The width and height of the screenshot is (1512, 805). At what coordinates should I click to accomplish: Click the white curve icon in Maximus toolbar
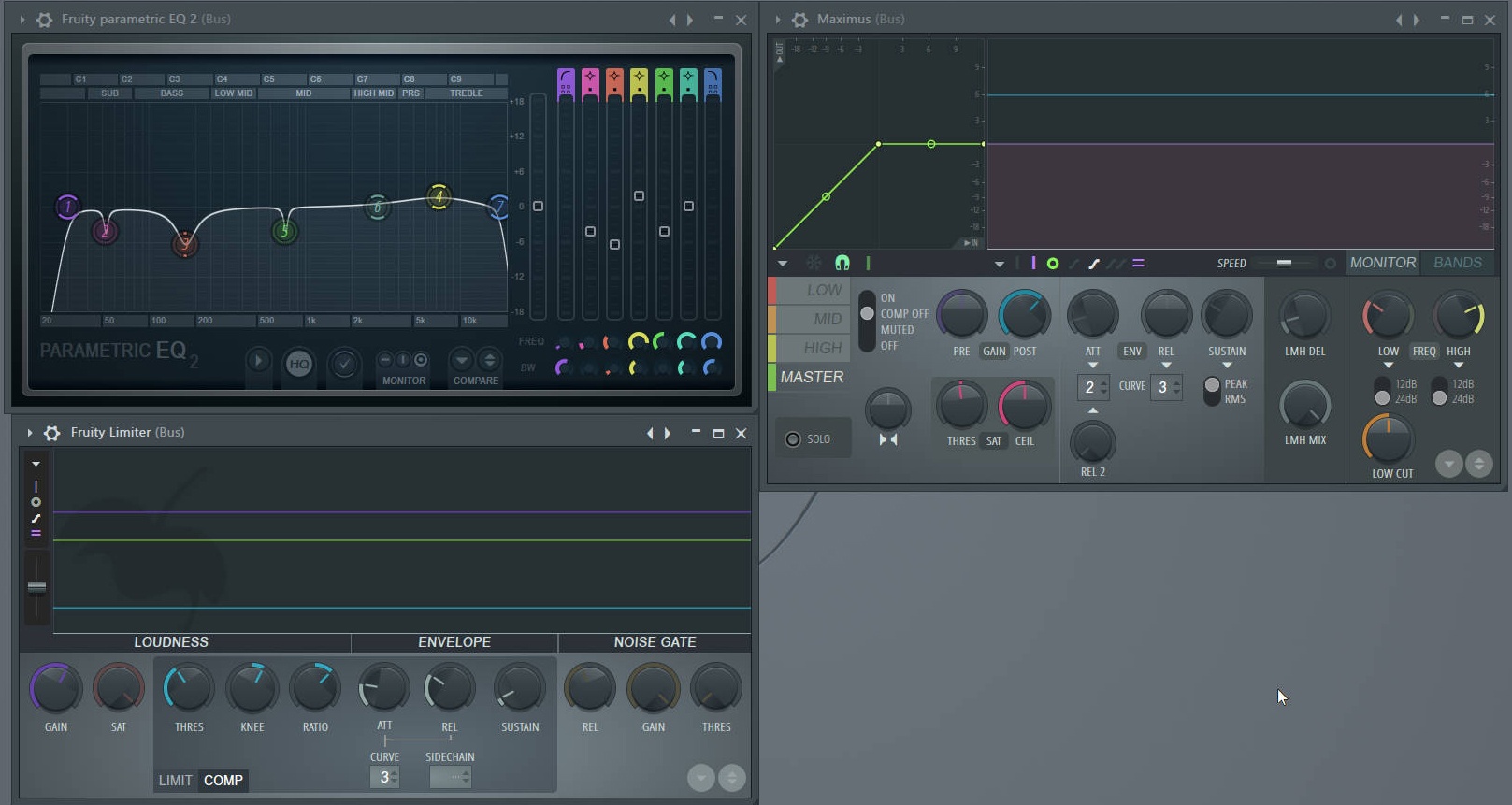coord(1094,264)
